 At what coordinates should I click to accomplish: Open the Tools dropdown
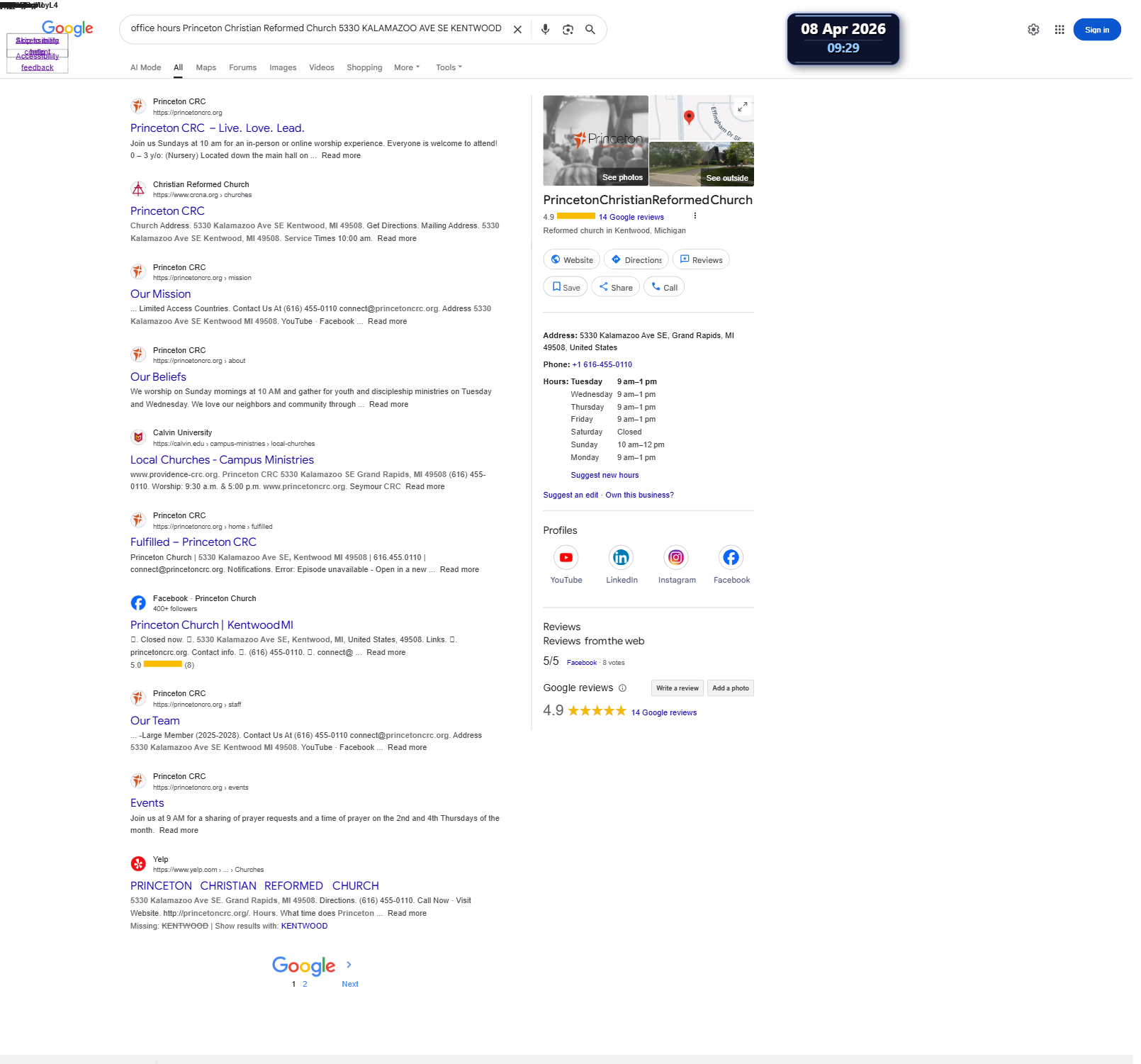pyautogui.click(x=449, y=68)
